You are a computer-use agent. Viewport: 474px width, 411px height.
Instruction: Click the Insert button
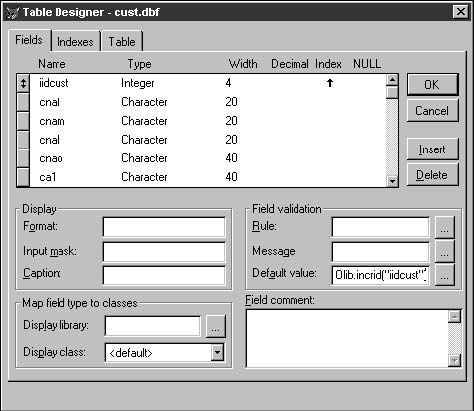pos(432,149)
